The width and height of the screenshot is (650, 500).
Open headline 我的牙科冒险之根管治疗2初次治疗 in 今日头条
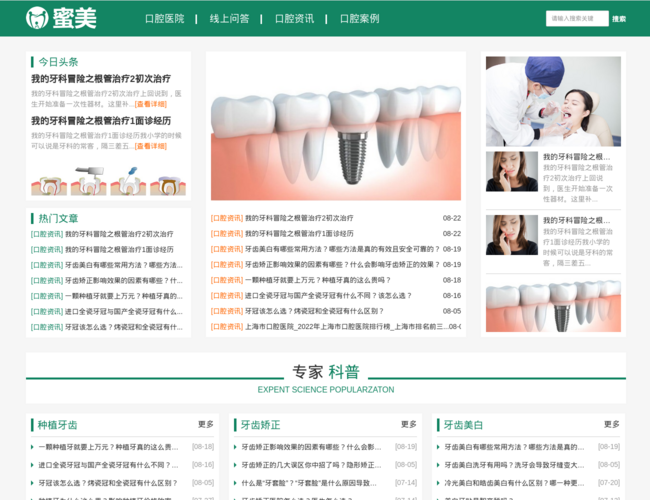click(100, 78)
